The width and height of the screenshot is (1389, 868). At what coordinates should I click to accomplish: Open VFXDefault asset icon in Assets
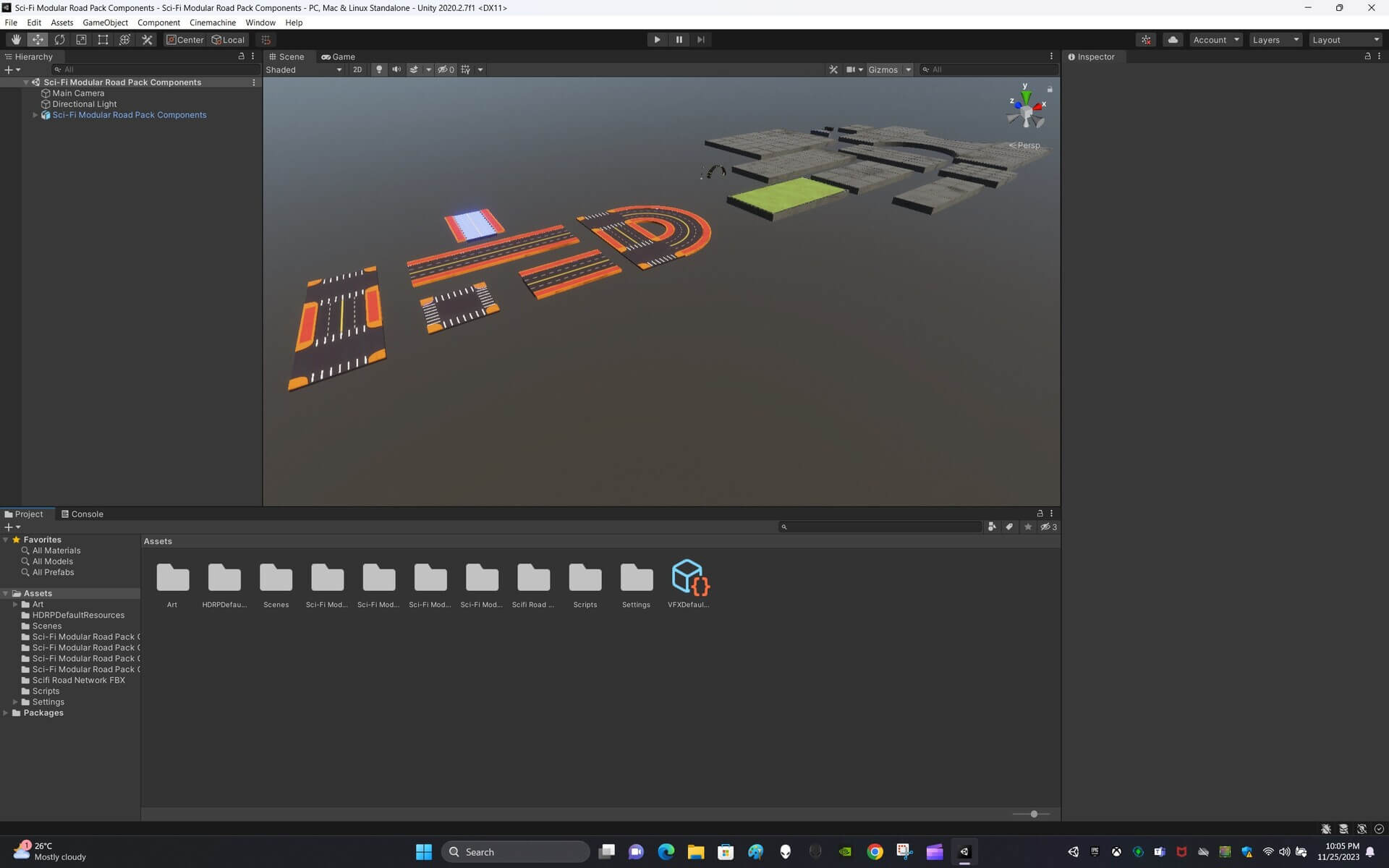[x=688, y=578]
